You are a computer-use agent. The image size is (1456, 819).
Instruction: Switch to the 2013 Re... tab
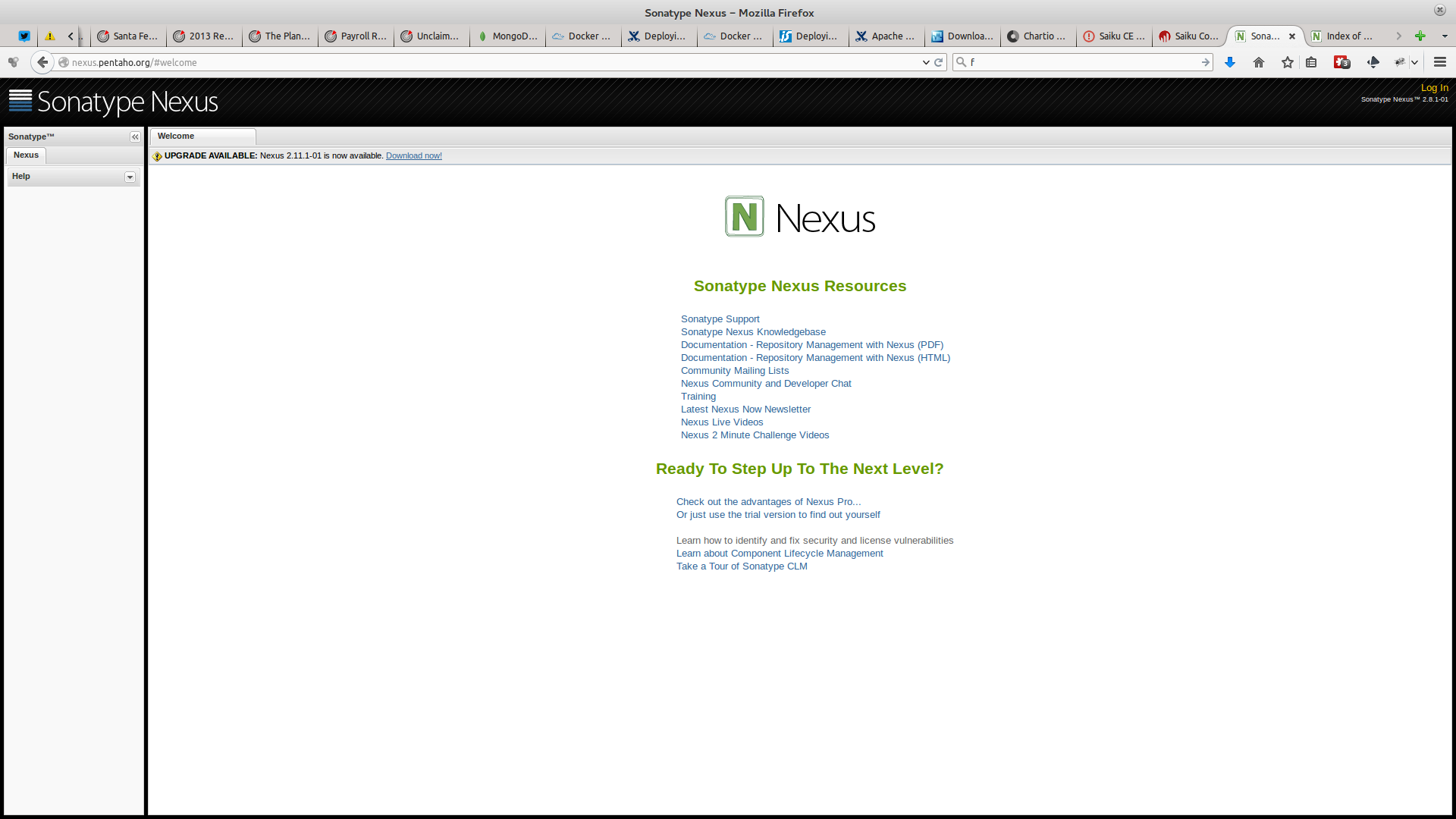[x=205, y=36]
